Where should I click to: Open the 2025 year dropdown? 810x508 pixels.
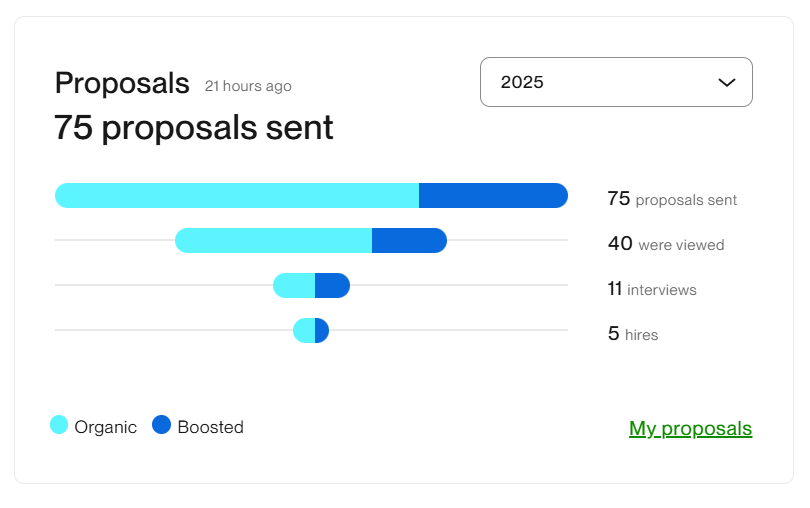(615, 82)
